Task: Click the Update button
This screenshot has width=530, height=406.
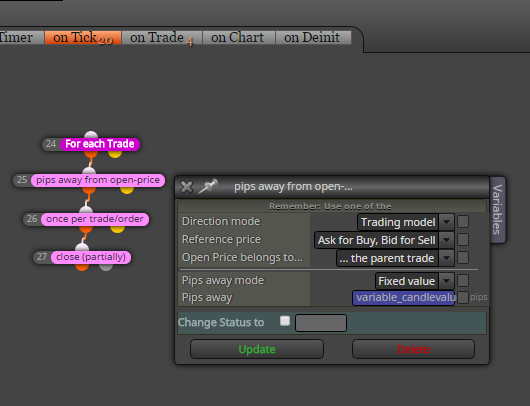Action: click(257, 349)
